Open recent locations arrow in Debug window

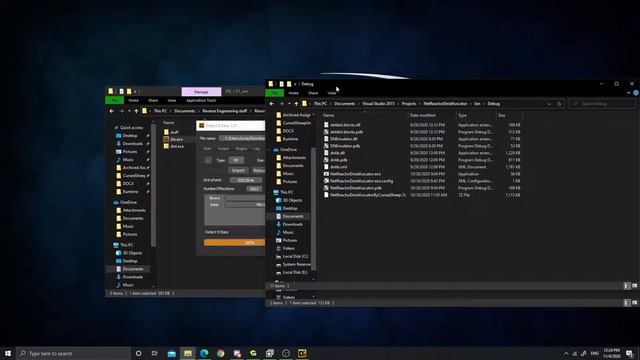[289, 104]
